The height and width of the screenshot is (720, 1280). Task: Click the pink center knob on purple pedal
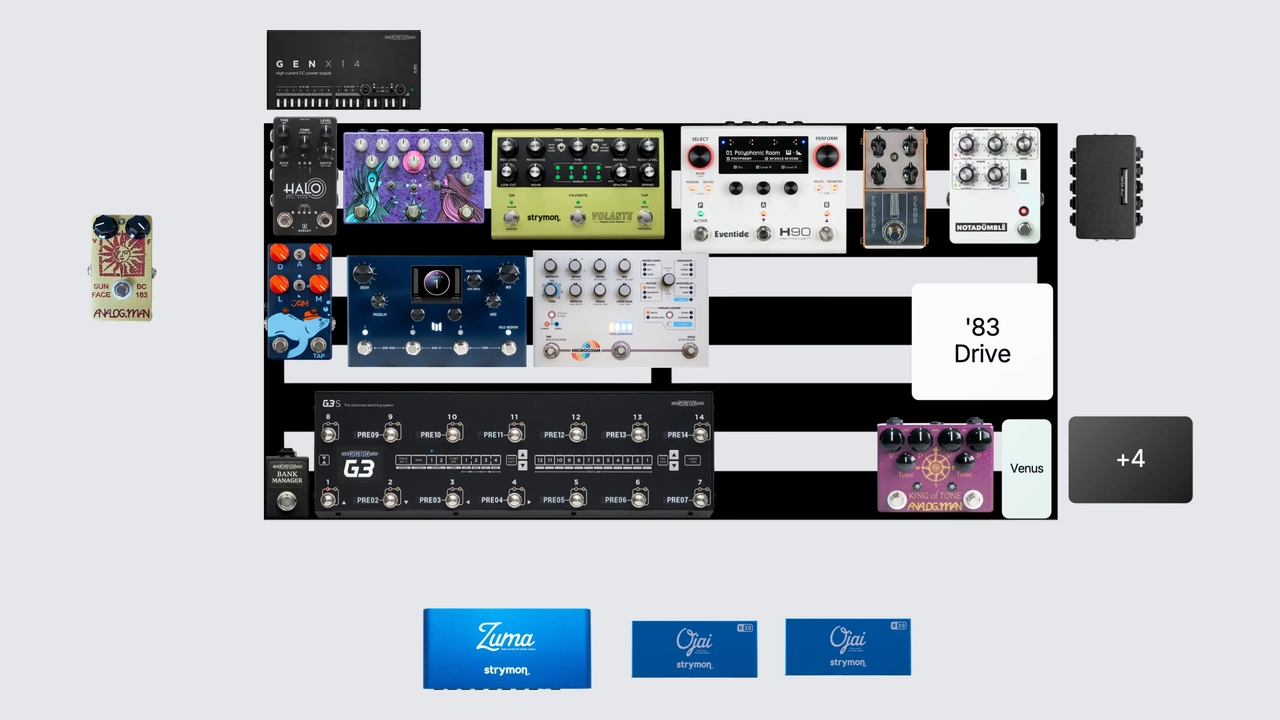[x=413, y=163]
